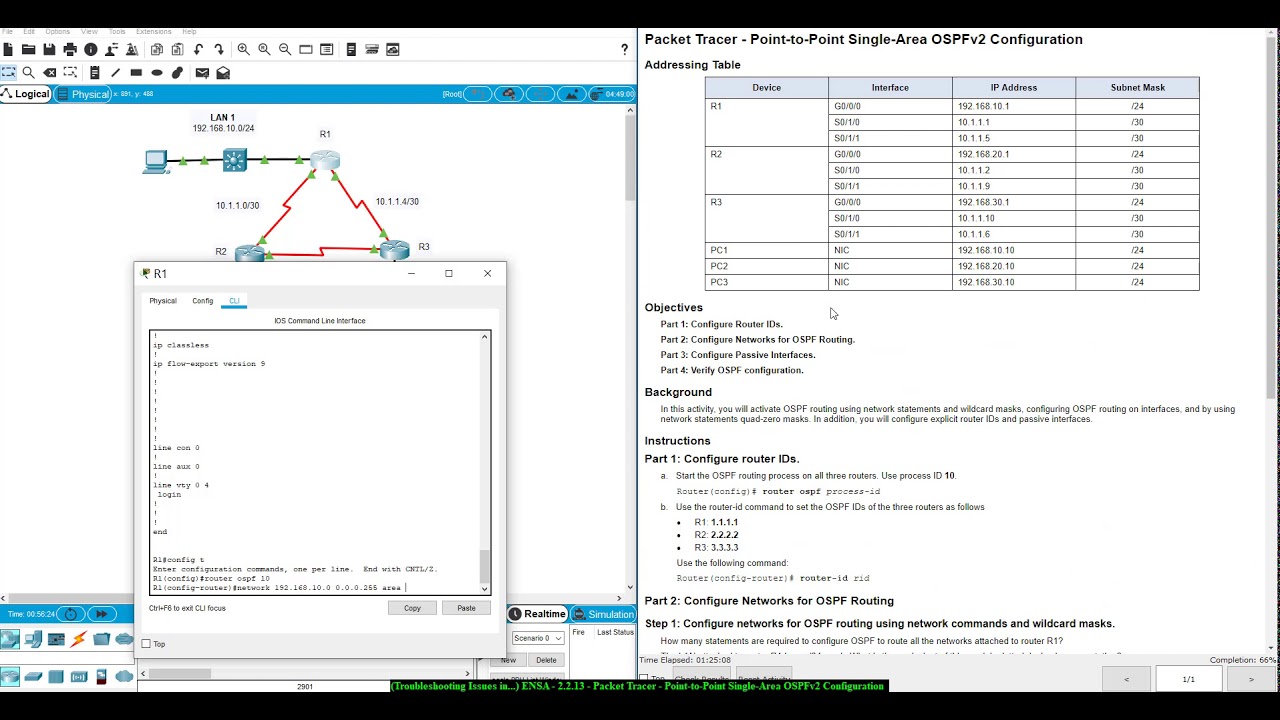Click into the IOS command line terminal

(315, 461)
